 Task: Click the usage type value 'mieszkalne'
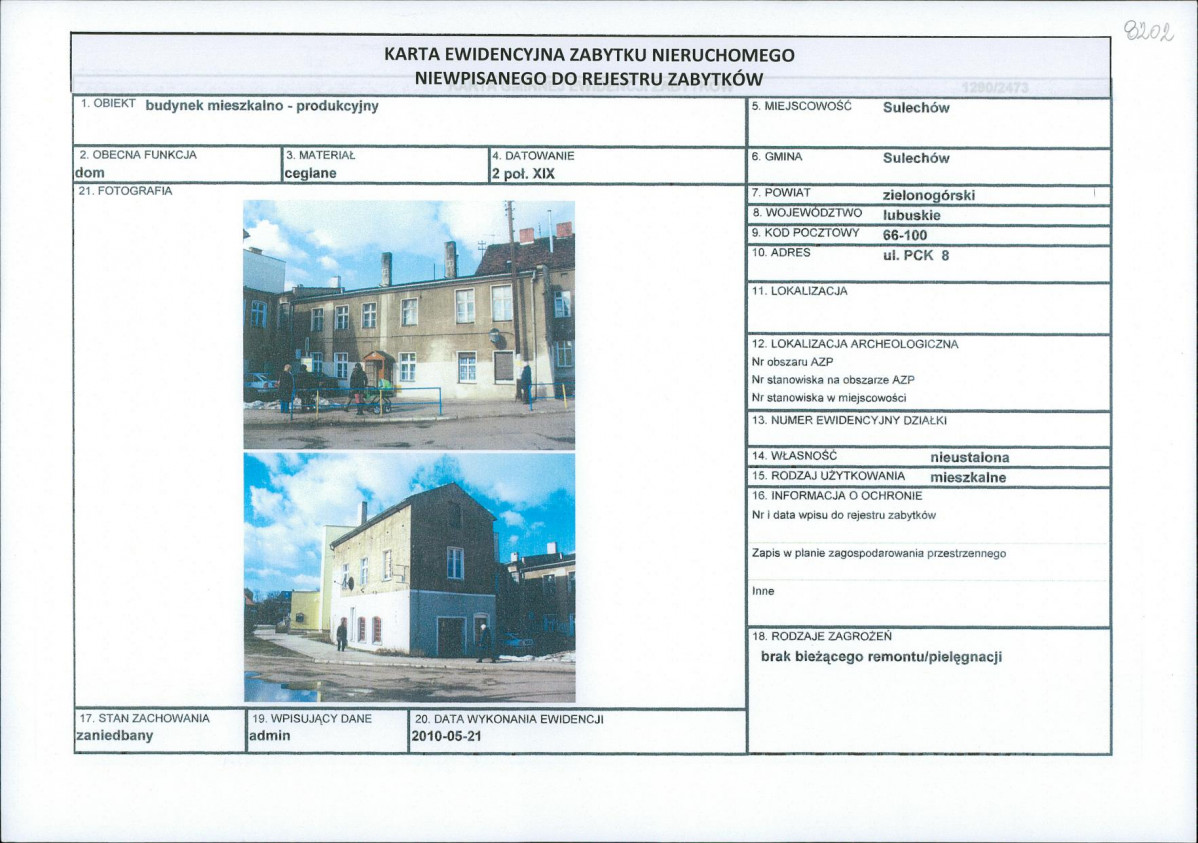[x=968, y=478]
